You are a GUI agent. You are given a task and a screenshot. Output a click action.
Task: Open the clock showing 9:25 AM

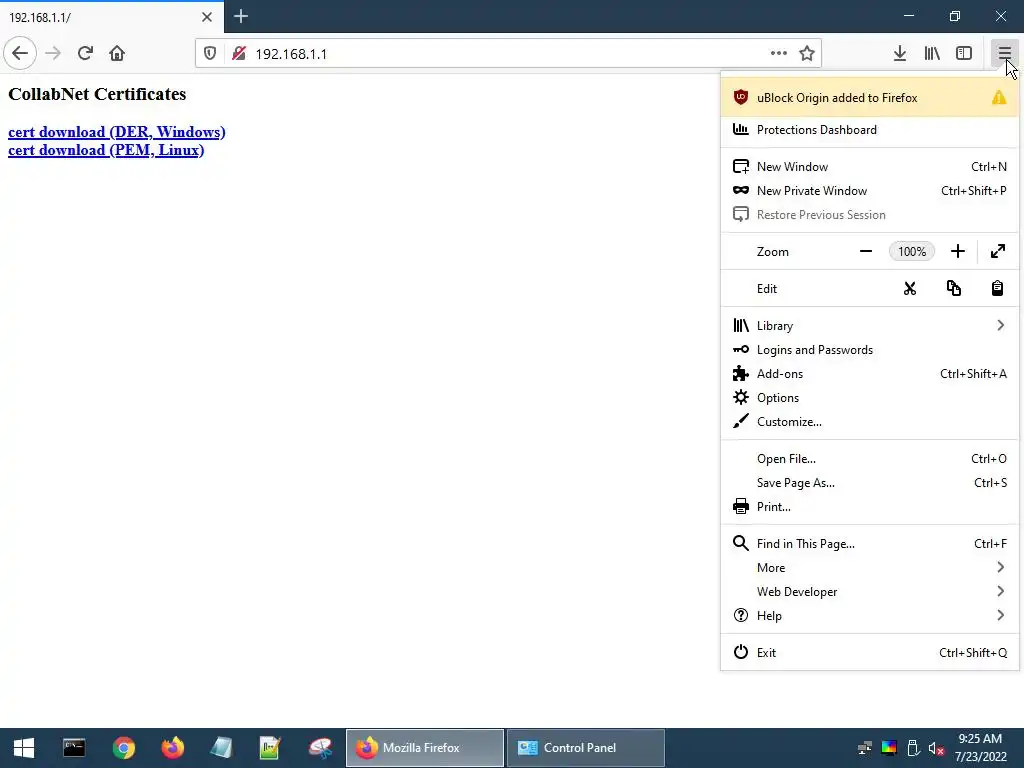980,748
